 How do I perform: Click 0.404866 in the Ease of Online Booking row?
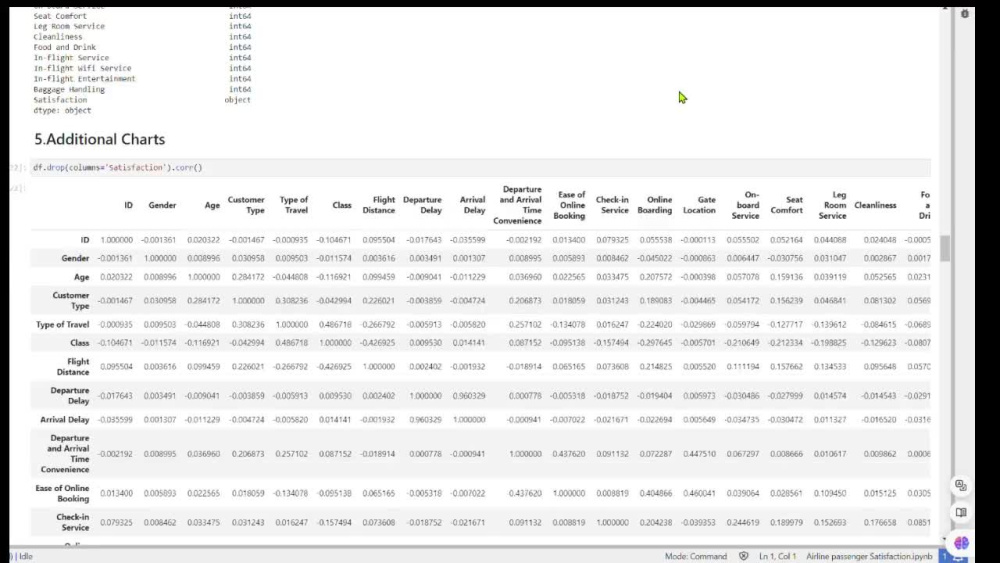pos(656,494)
